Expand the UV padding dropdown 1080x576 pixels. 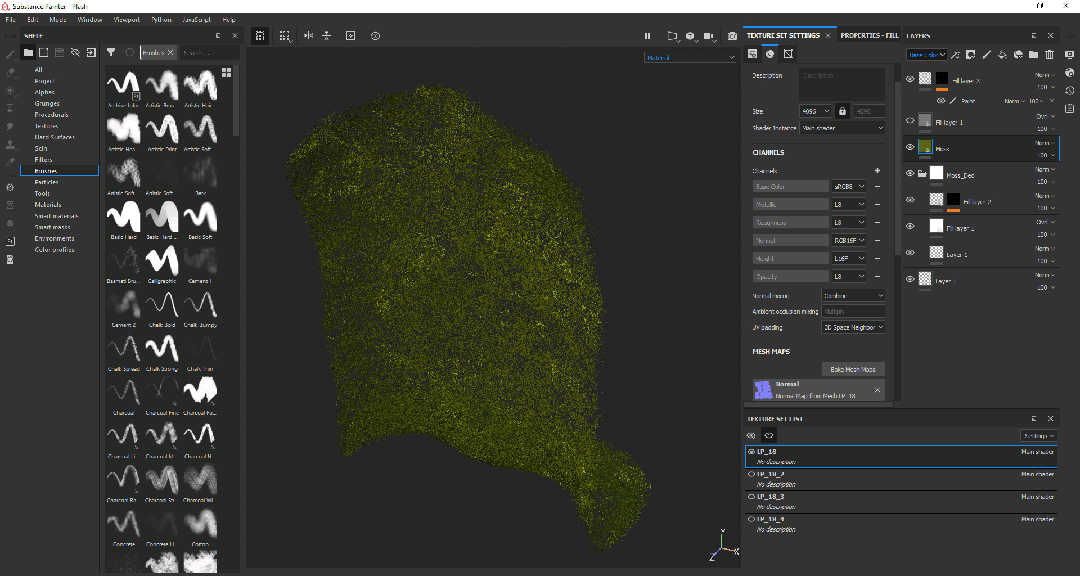852,327
